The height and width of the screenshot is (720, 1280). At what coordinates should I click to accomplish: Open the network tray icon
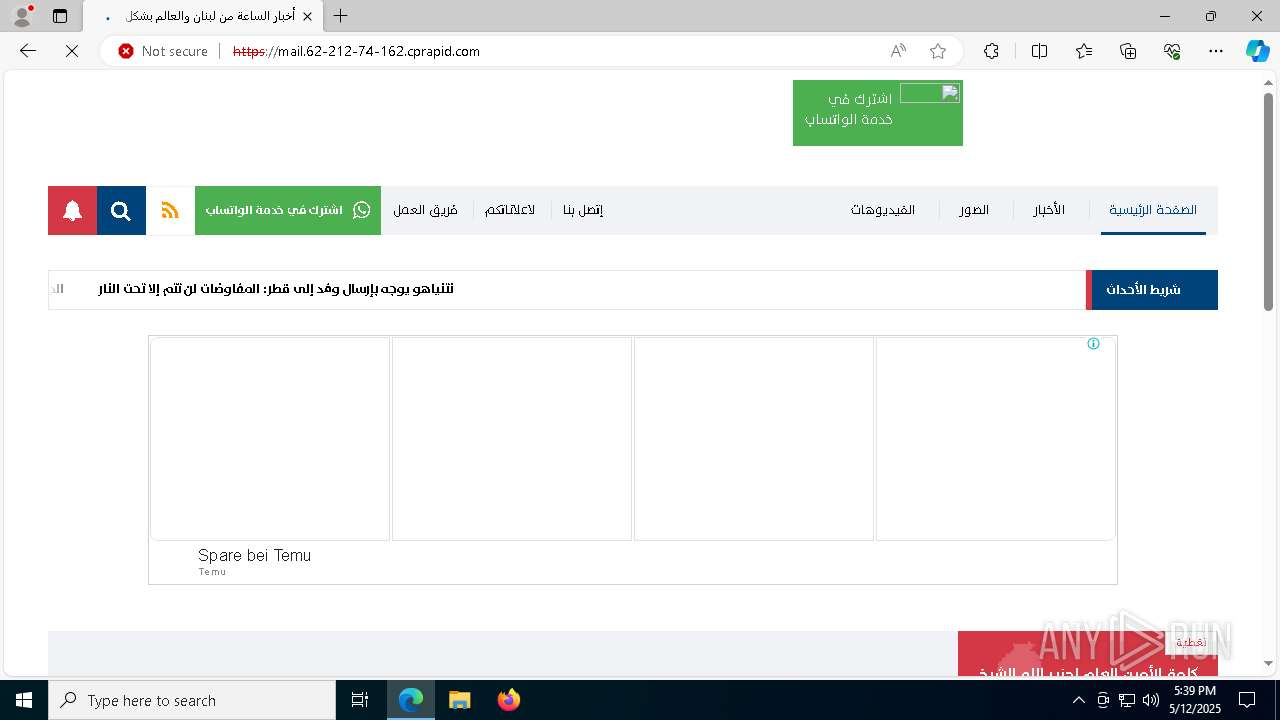[x=1127, y=700]
